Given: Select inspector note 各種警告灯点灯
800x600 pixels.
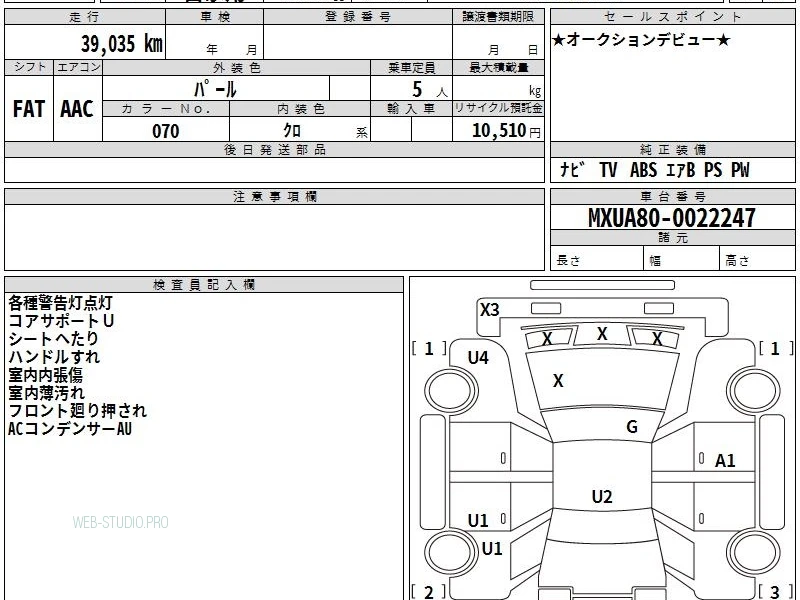Looking at the screenshot, I should click(60, 303).
